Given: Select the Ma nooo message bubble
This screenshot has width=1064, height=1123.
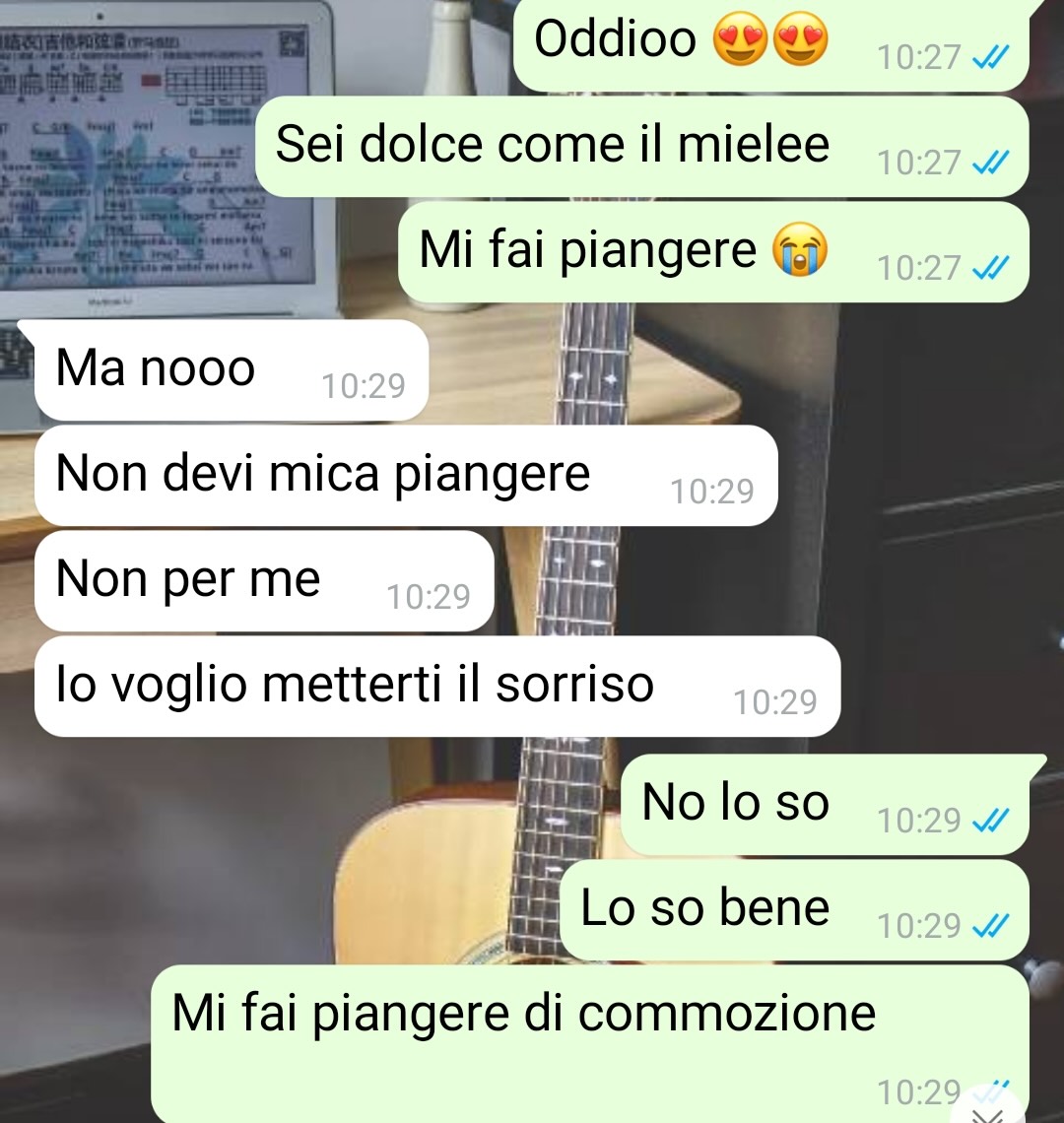Looking at the screenshot, I should click(232, 369).
